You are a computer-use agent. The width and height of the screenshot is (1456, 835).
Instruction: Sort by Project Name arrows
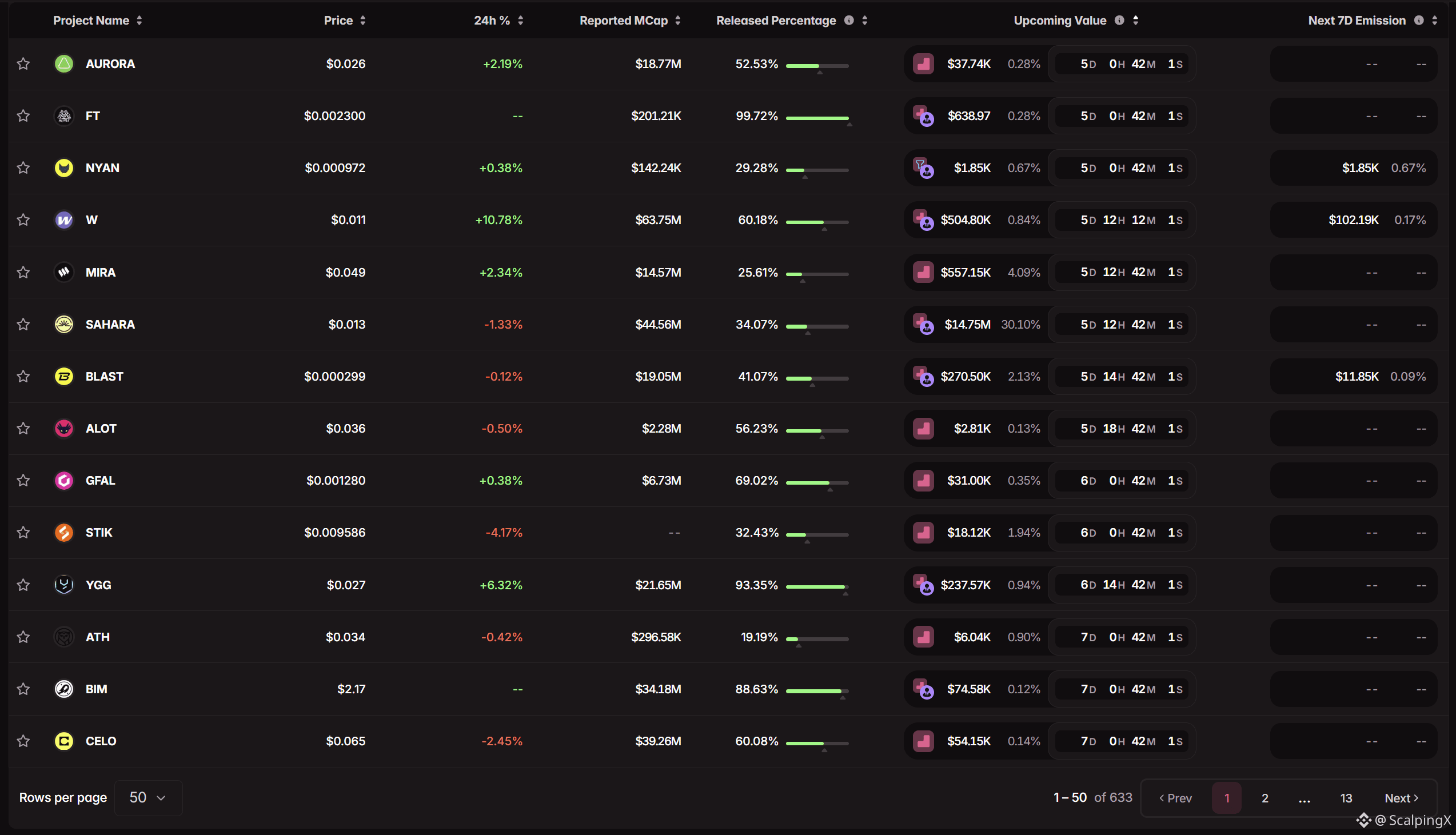[x=139, y=20]
